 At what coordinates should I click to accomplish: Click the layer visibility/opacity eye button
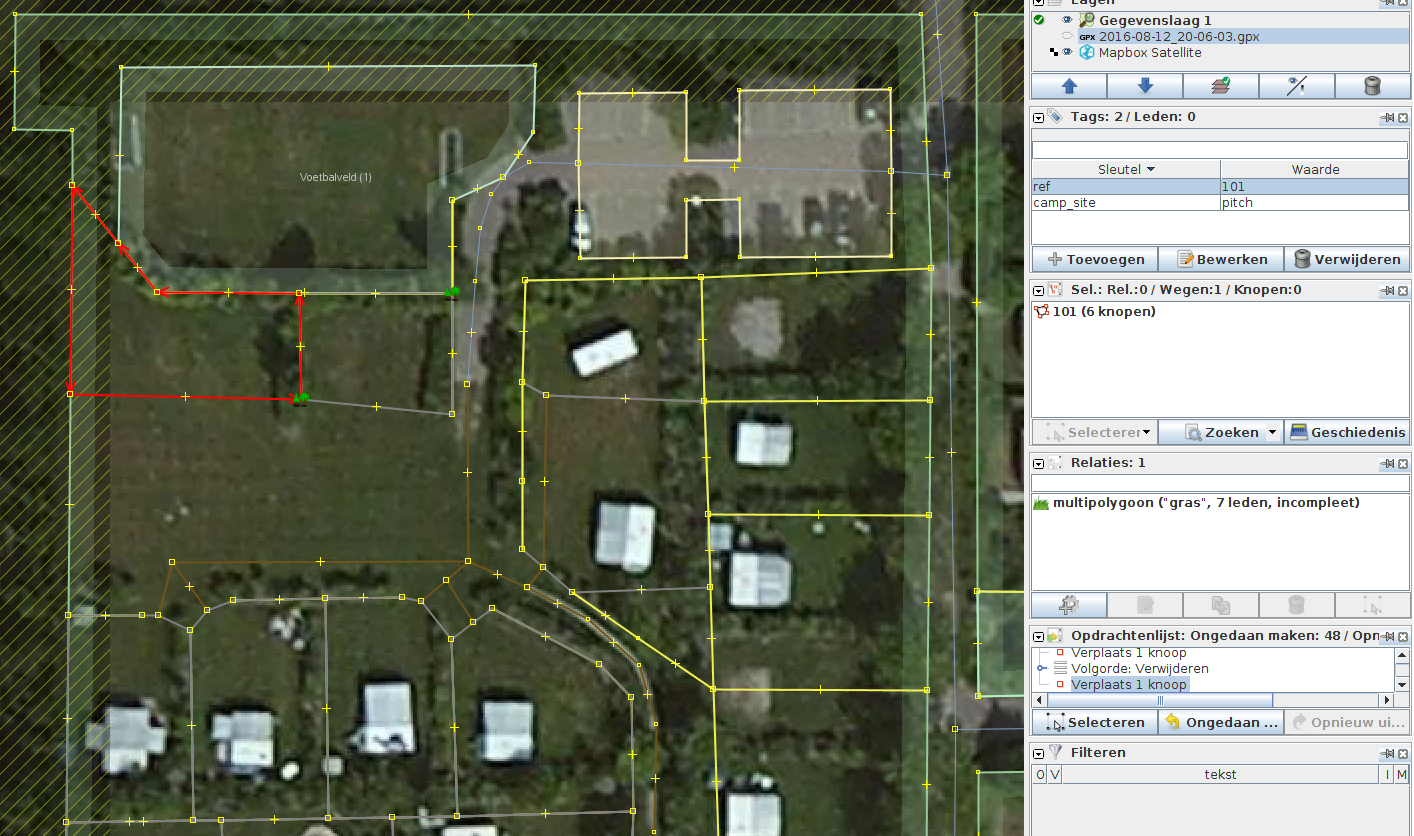point(1296,86)
